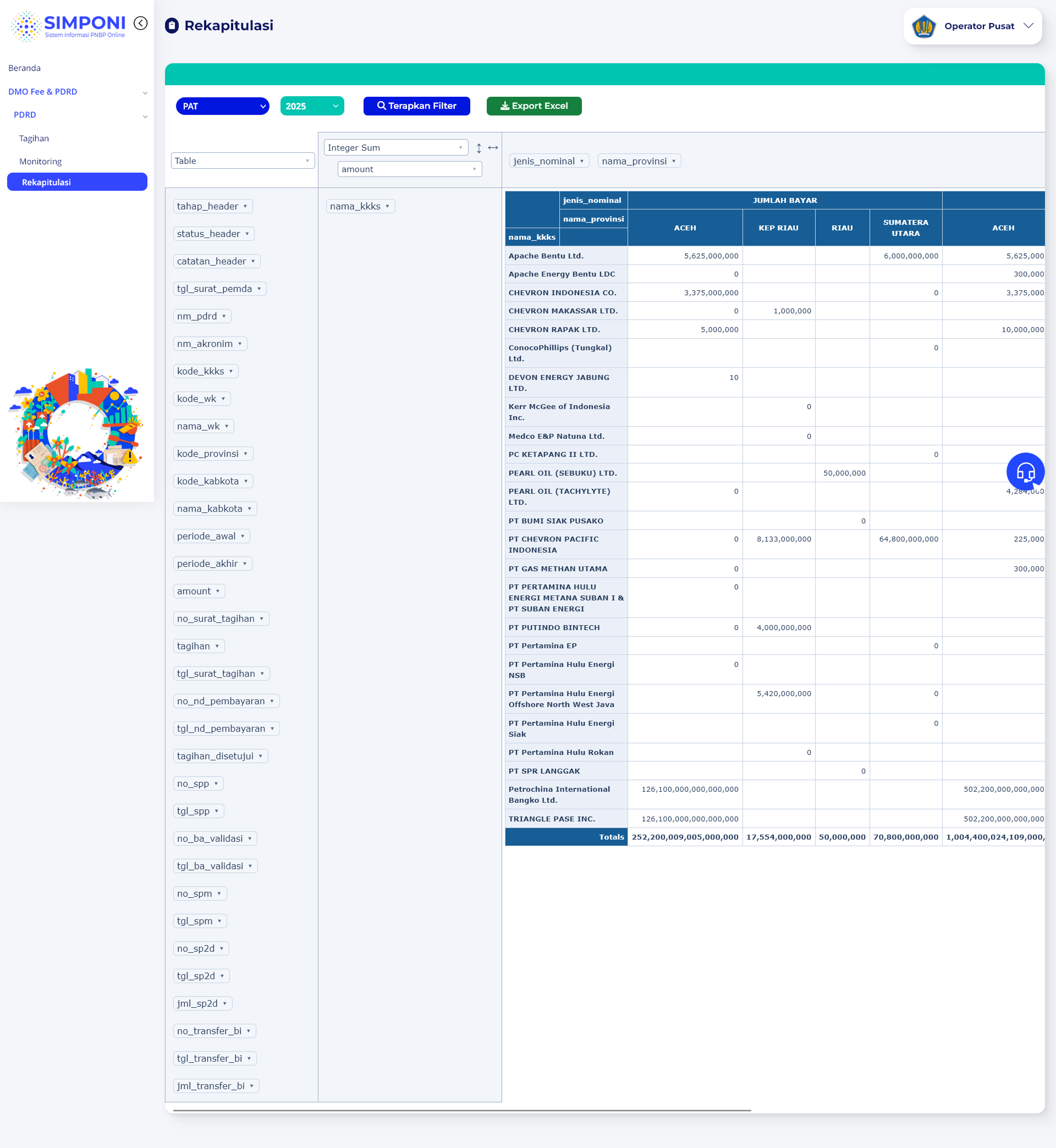Open the headset support chat icon
Screen dimensions: 1056x1148
coord(1025,472)
